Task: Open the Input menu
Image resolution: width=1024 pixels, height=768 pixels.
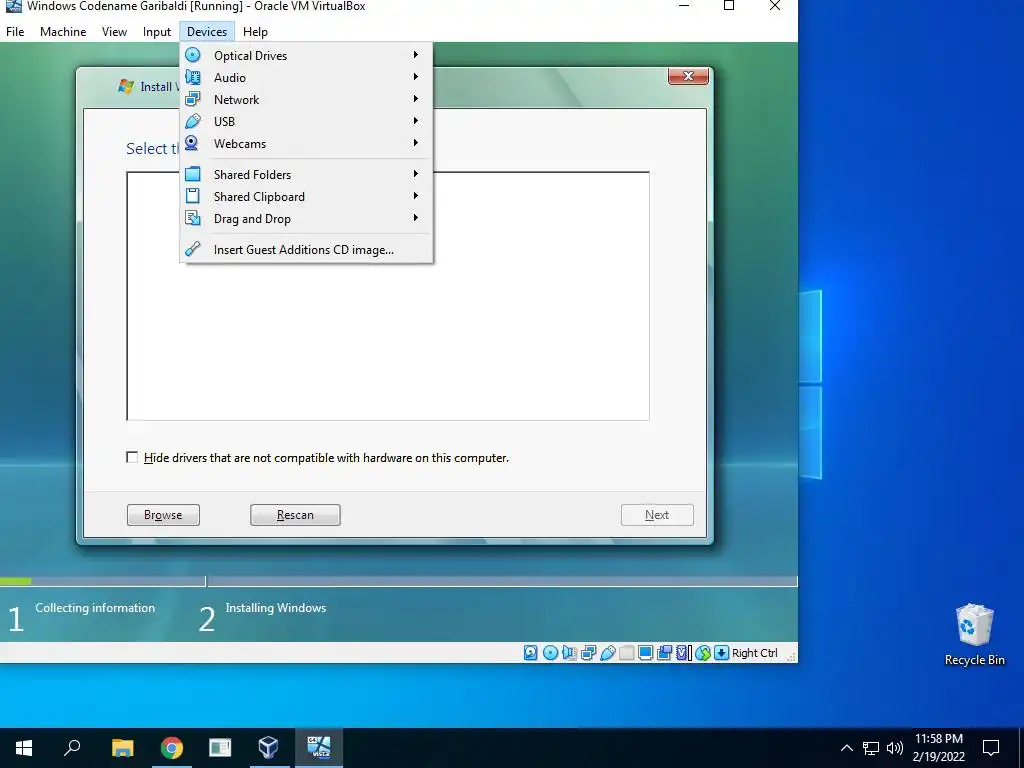Action: click(x=157, y=31)
